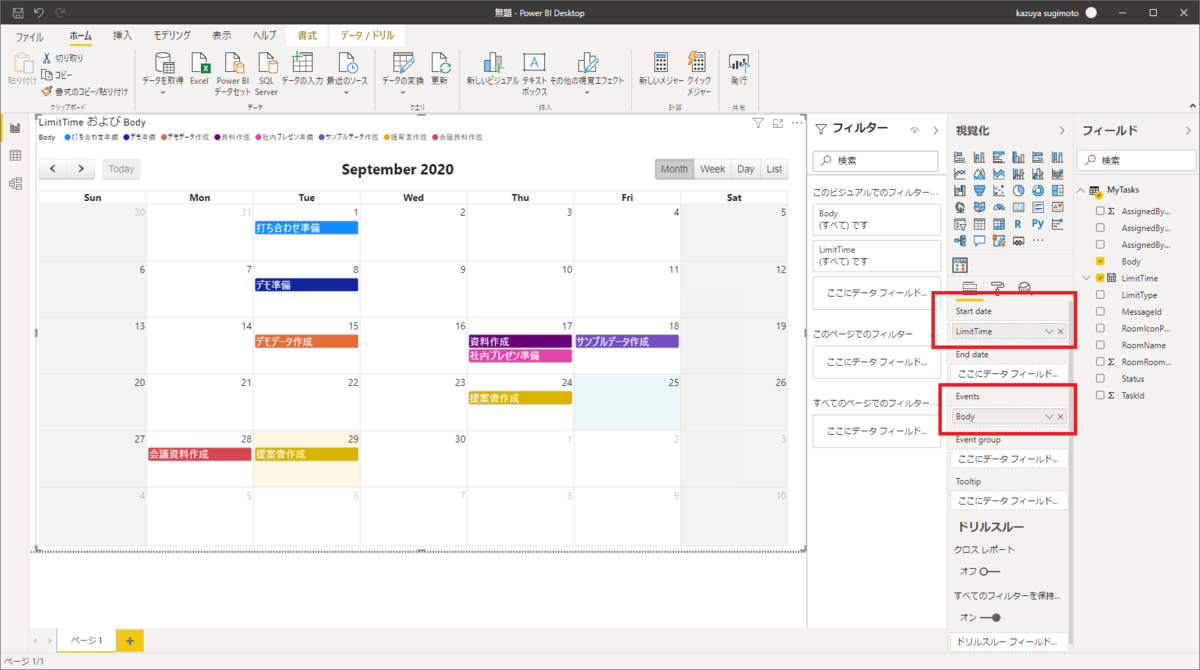
Task: Remove LimitTime from Start date
Action: point(1060,331)
